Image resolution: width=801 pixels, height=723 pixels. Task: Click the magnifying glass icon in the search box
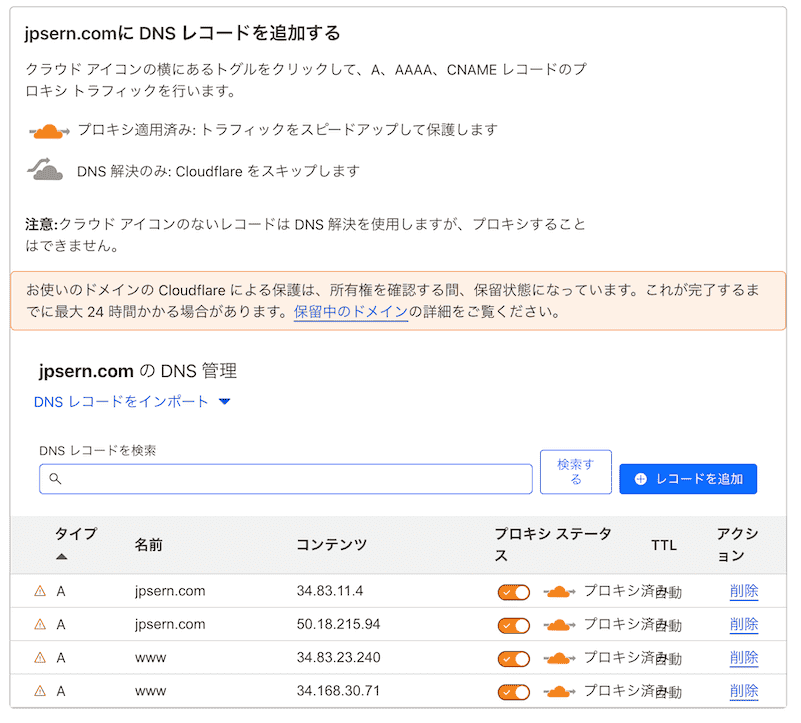(x=57, y=480)
